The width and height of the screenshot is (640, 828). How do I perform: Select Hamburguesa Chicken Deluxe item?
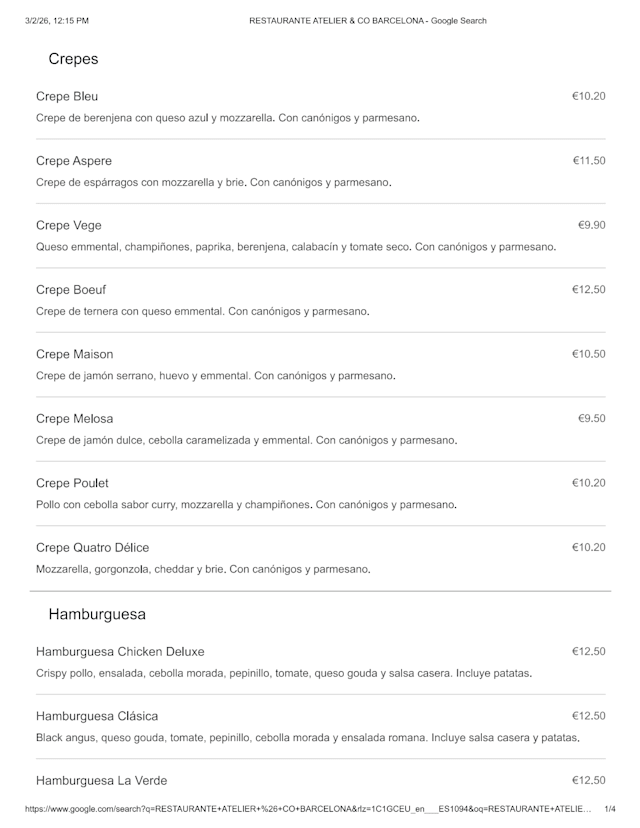(x=120, y=652)
